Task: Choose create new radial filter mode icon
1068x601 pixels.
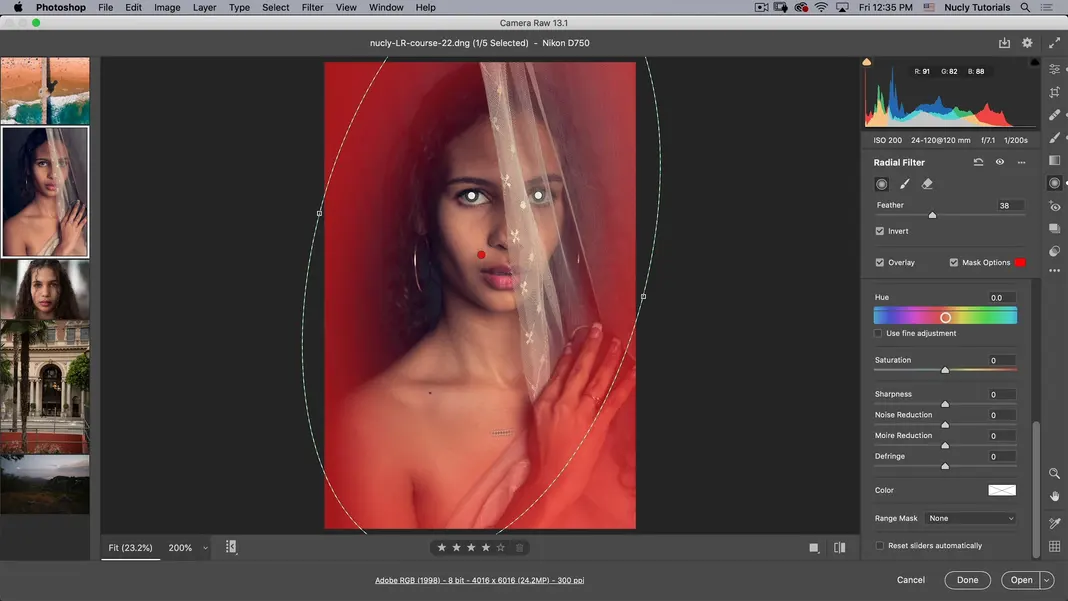Action: pyautogui.click(x=881, y=184)
